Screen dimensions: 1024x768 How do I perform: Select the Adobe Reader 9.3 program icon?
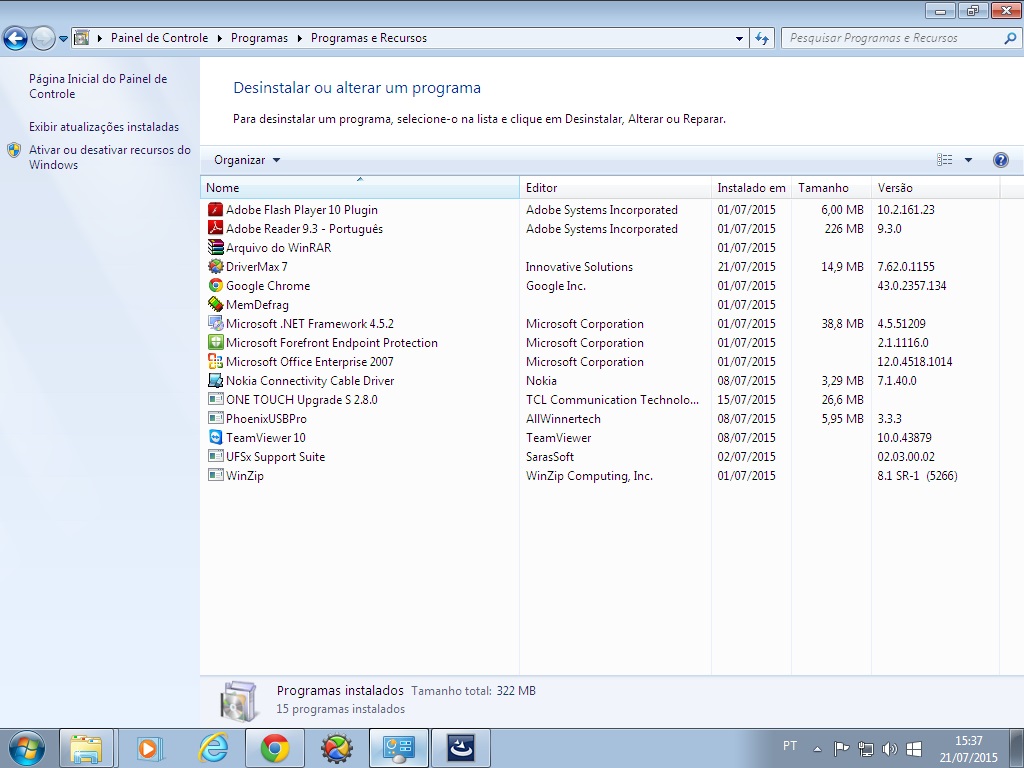pyautogui.click(x=216, y=229)
